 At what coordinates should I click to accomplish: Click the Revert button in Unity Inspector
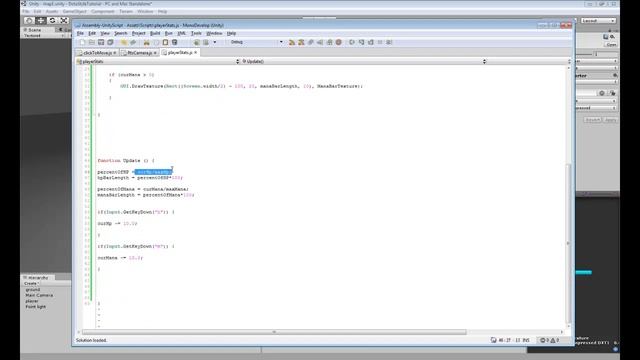[592, 120]
